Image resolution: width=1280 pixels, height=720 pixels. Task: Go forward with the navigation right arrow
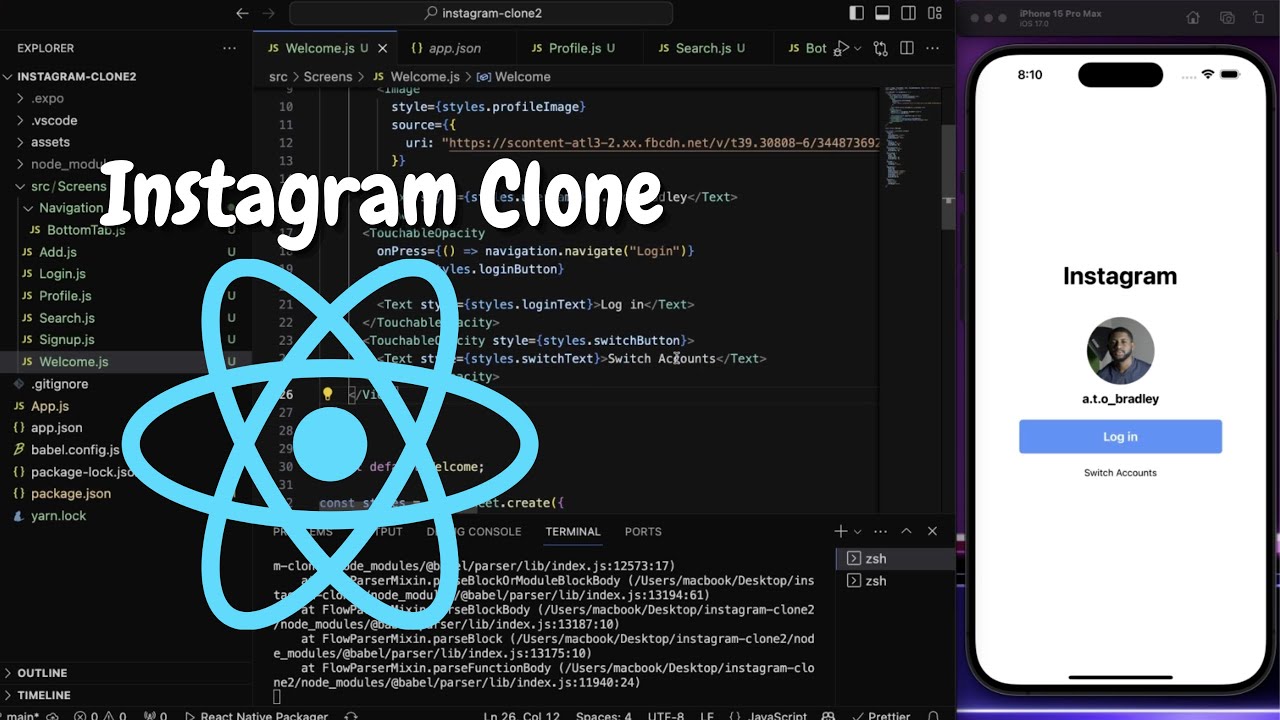coord(268,14)
